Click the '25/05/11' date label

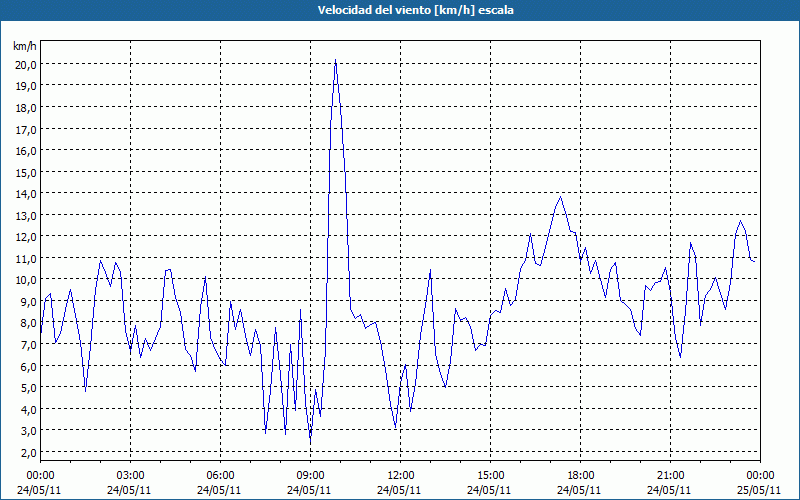click(759, 490)
